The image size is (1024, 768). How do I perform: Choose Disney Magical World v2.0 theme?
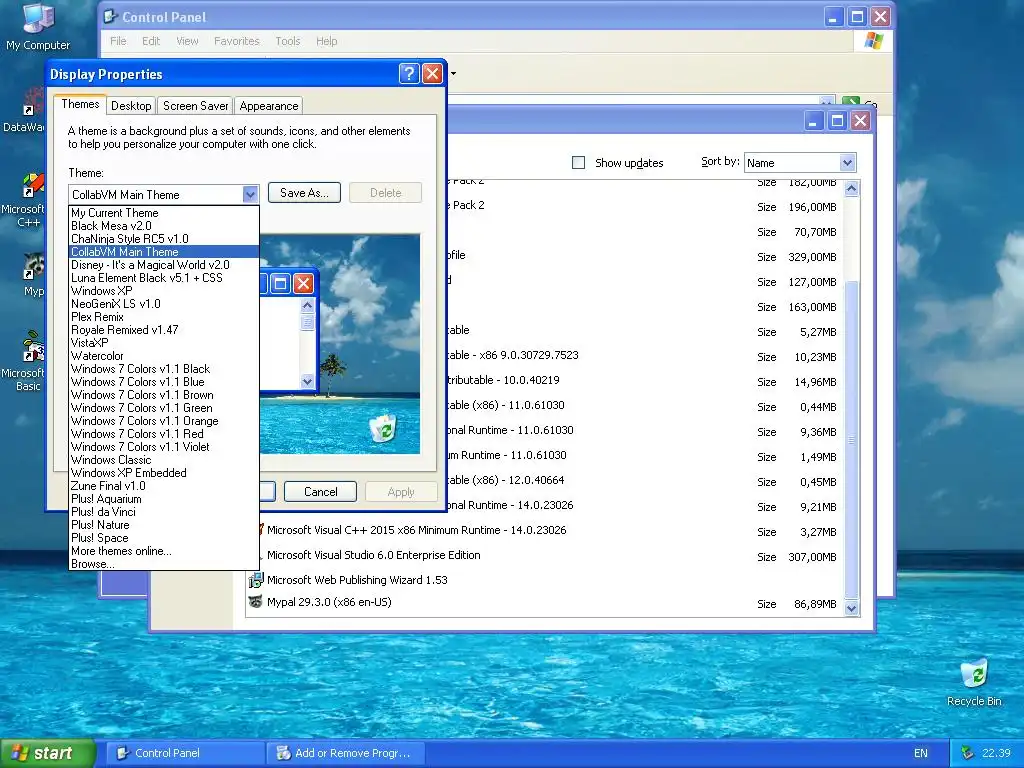164,265
